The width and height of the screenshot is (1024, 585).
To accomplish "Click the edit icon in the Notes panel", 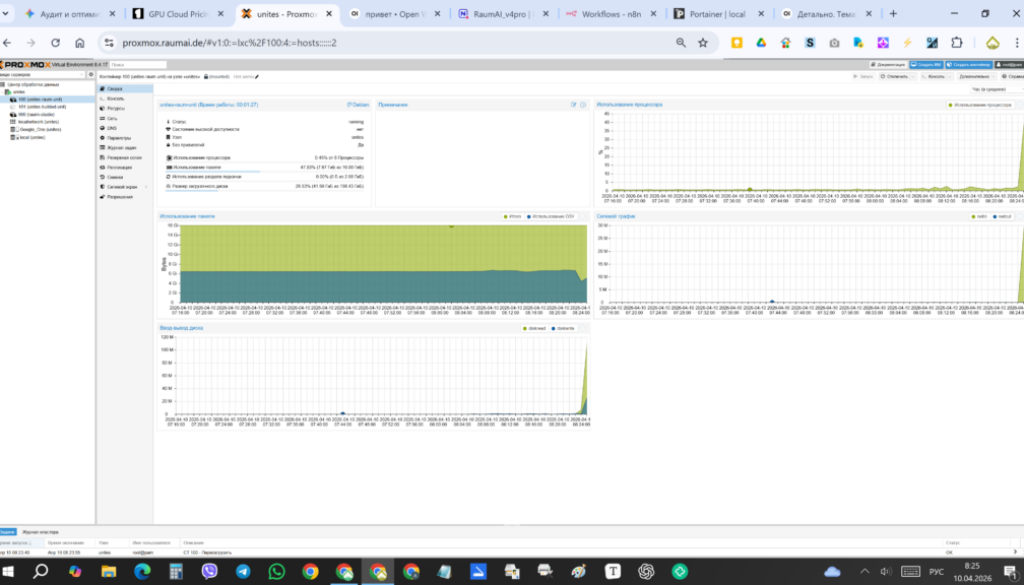I will [x=573, y=104].
